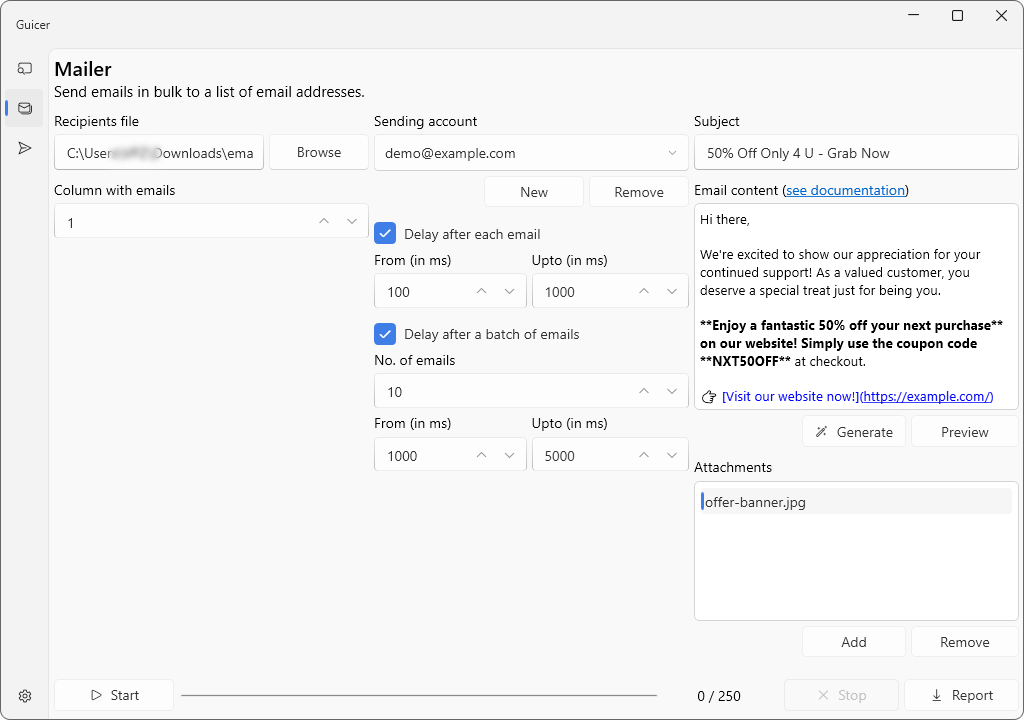Select offer-banner.jpg in attachments list
Screen dimensions: 1024x720
[x=855, y=502]
